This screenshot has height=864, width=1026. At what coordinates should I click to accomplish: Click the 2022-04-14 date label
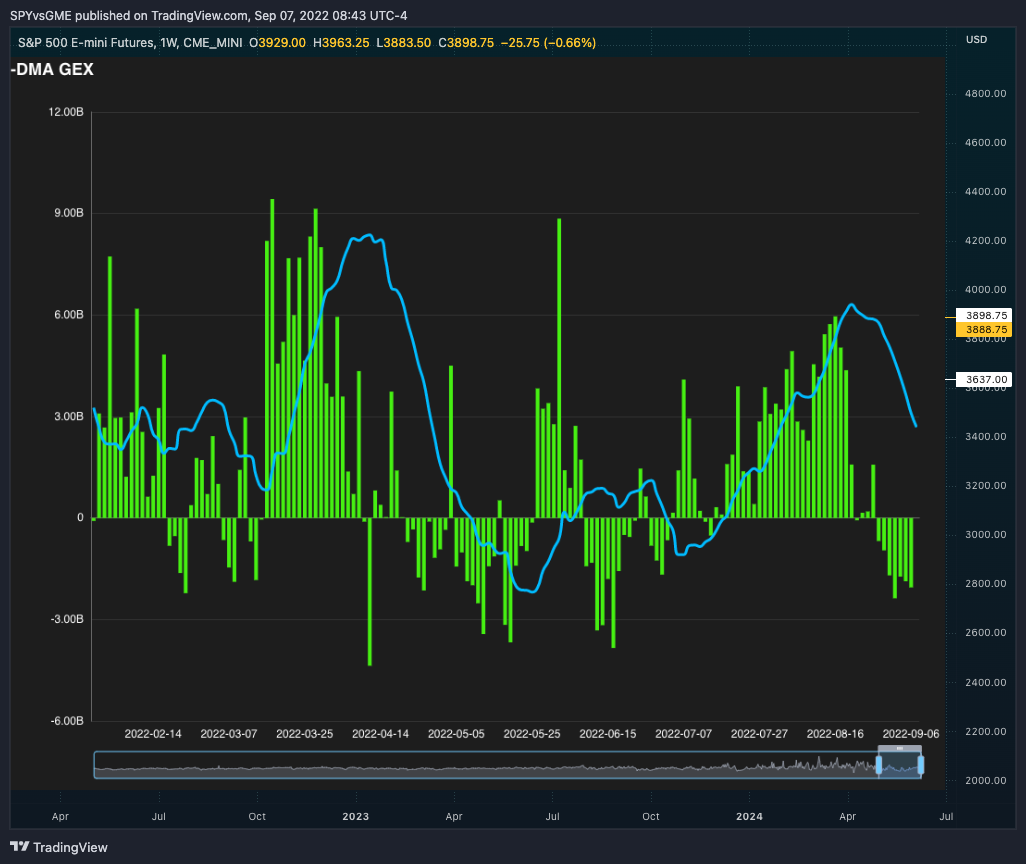tap(381, 734)
